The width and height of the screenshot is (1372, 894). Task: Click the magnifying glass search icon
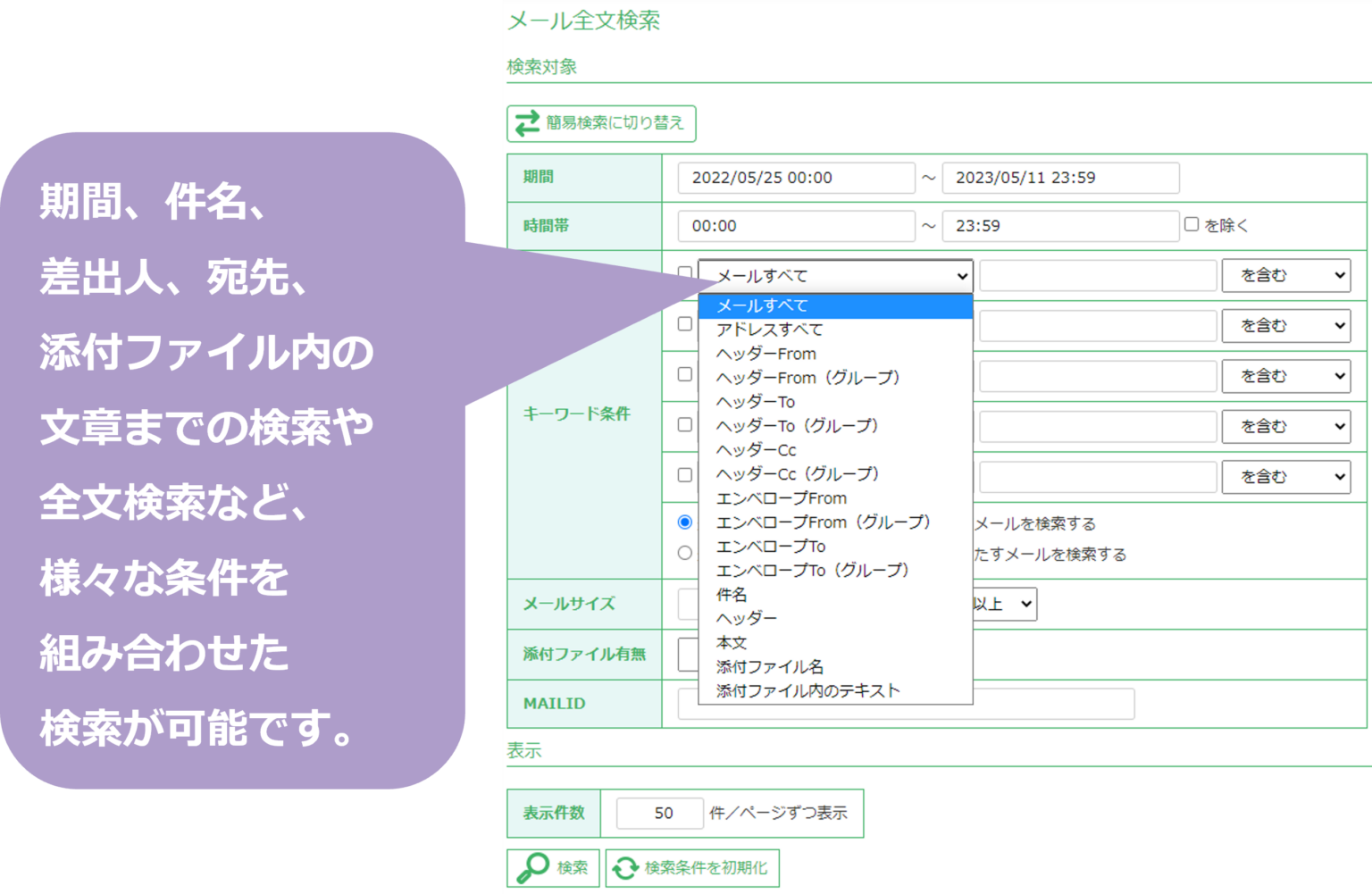pyautogui.click(x=533, y=866)
